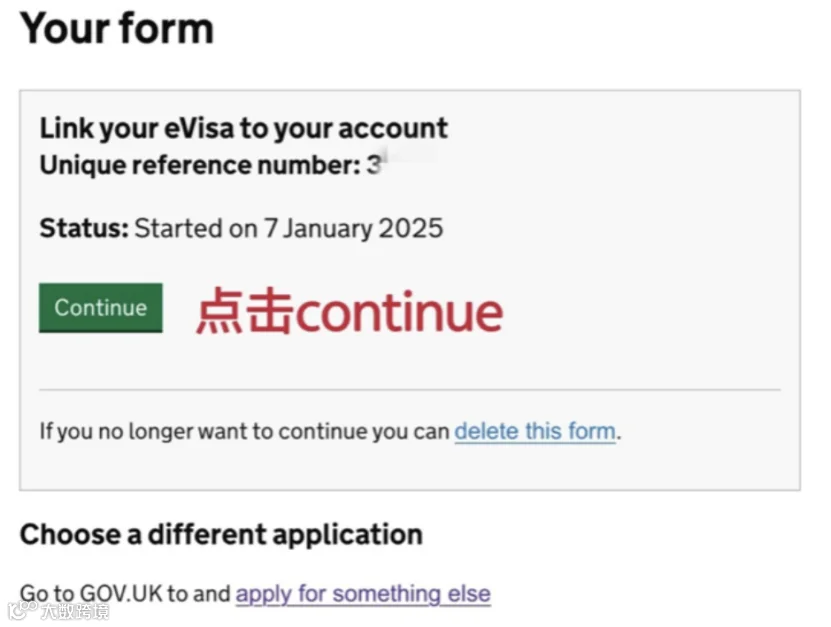Image resolution: width=831 pixels, height=627 pixels.
Task: Click the bold 'Status:' label
Action: click(84, 228)
